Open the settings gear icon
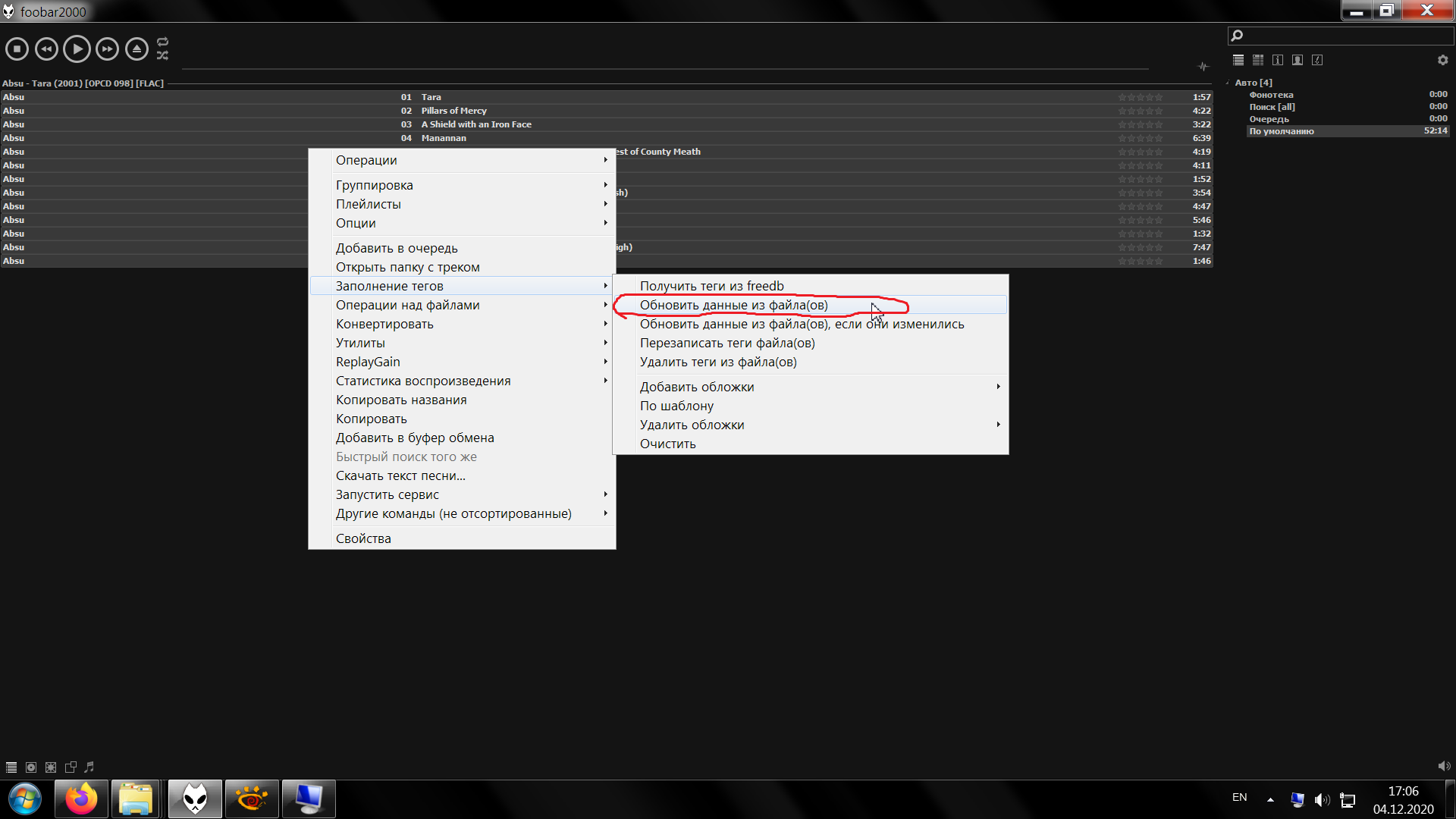Image resolution: width=1456 pixels, height=819 pixels. point(1442,60)
